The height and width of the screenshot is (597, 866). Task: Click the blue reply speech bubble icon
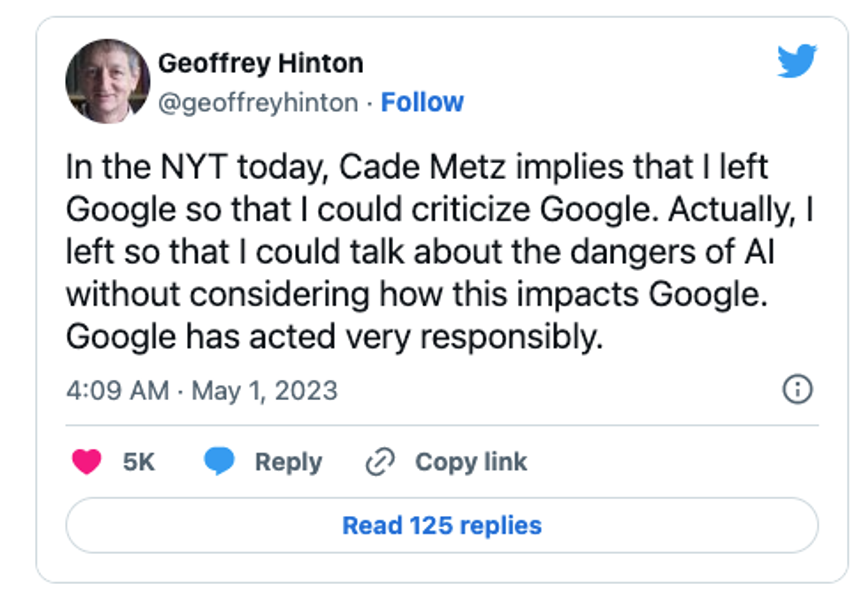222,461
